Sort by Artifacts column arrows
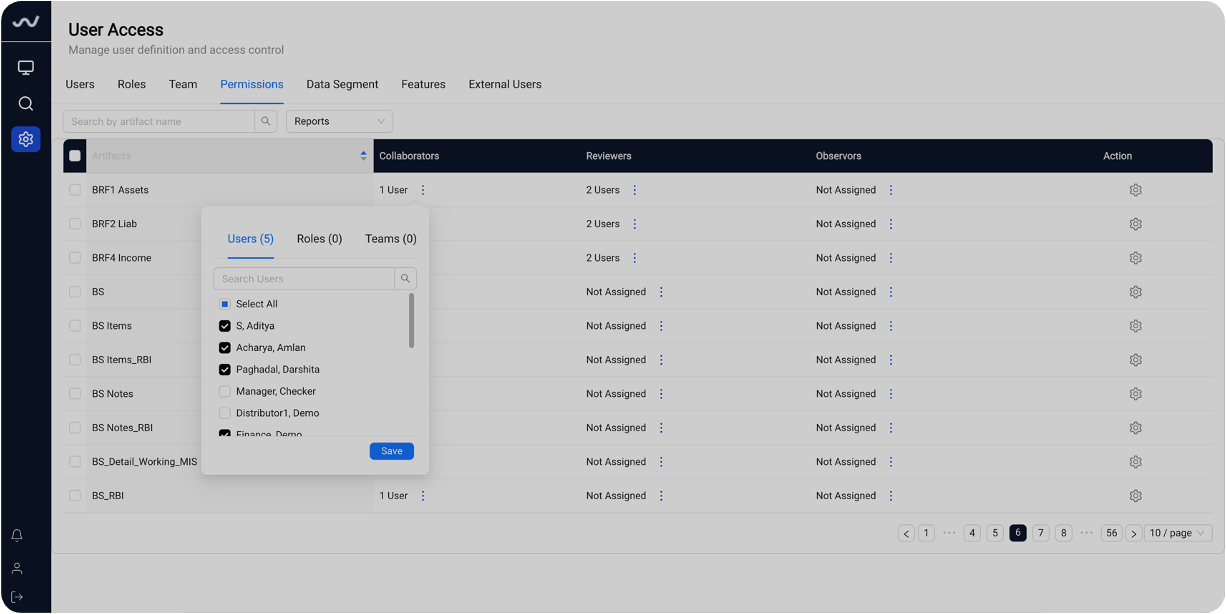 (363, 156)
